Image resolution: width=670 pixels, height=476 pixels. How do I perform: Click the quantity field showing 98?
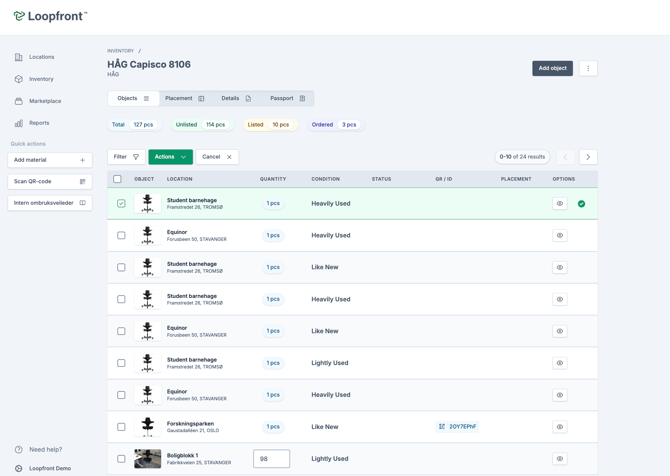(x=271, y=458)
